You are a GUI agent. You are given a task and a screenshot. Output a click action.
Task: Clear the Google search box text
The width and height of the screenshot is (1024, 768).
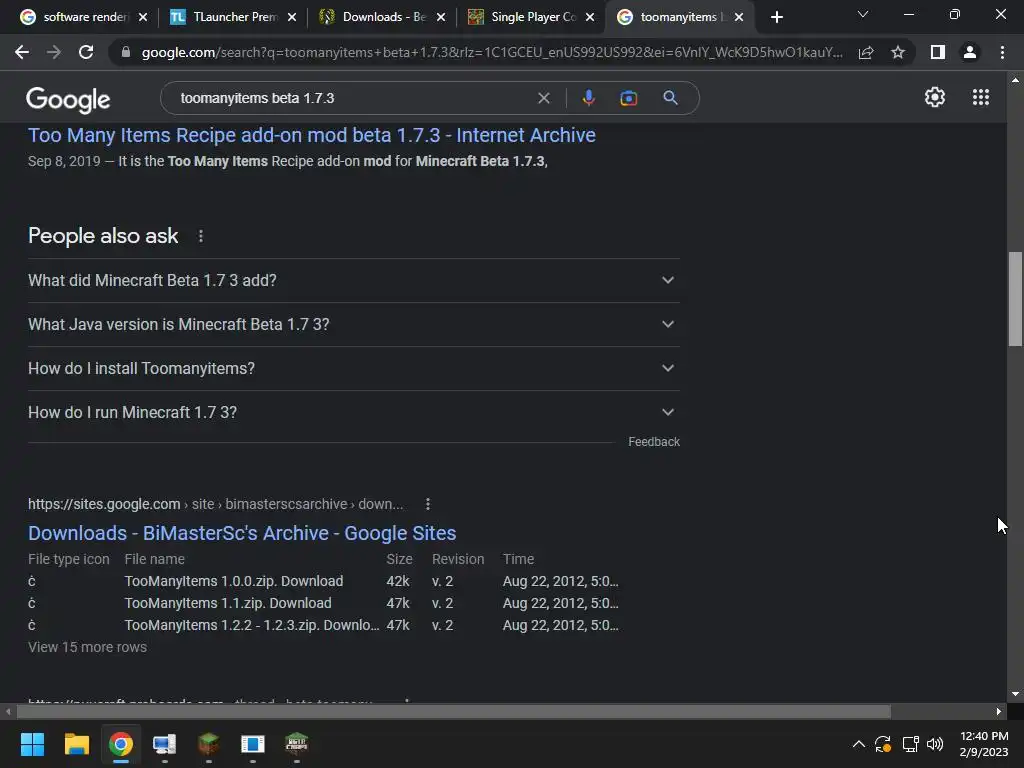point(543,98)
